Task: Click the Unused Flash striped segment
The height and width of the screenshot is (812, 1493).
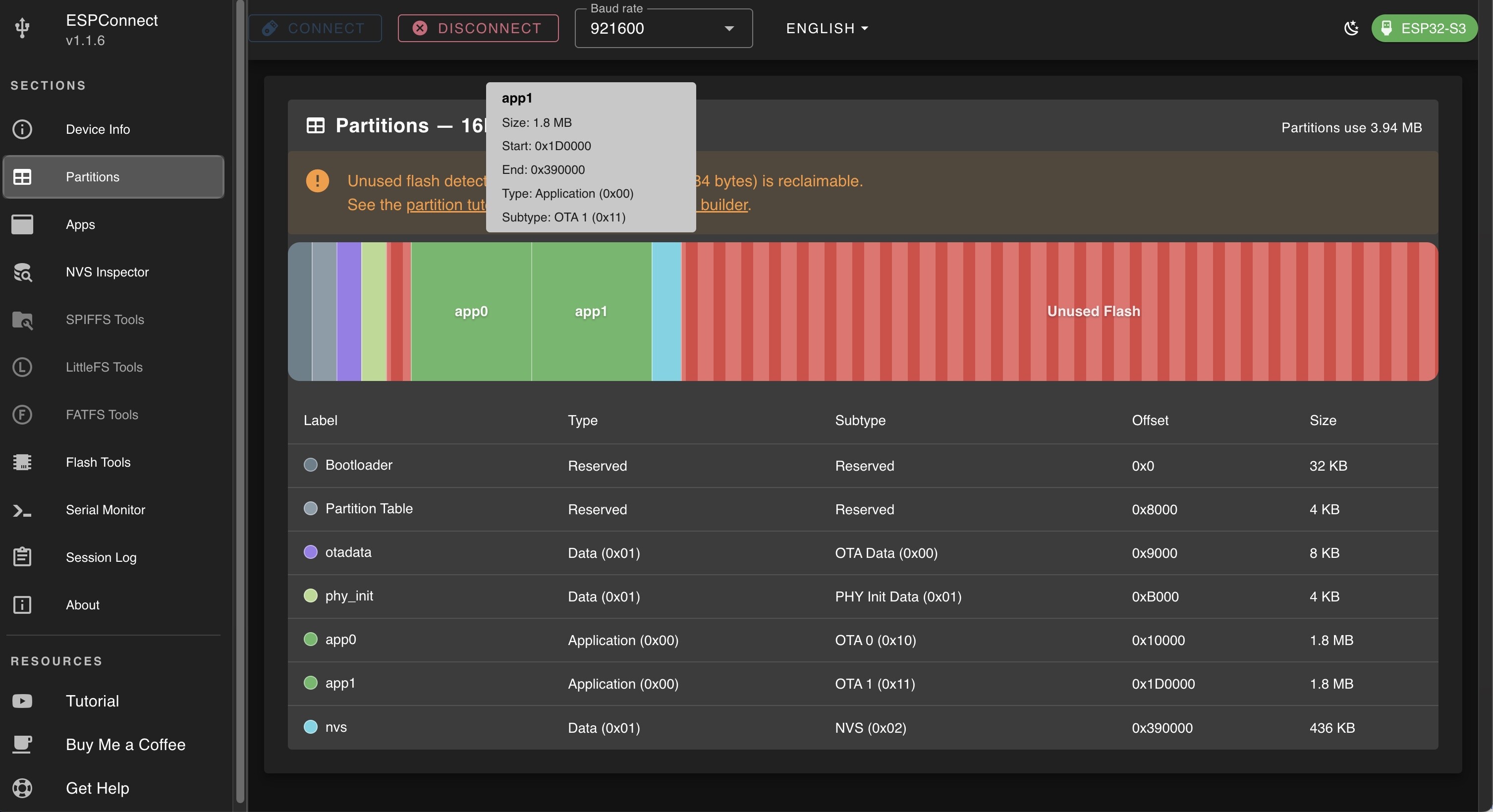Action: tap(1093, 311)
